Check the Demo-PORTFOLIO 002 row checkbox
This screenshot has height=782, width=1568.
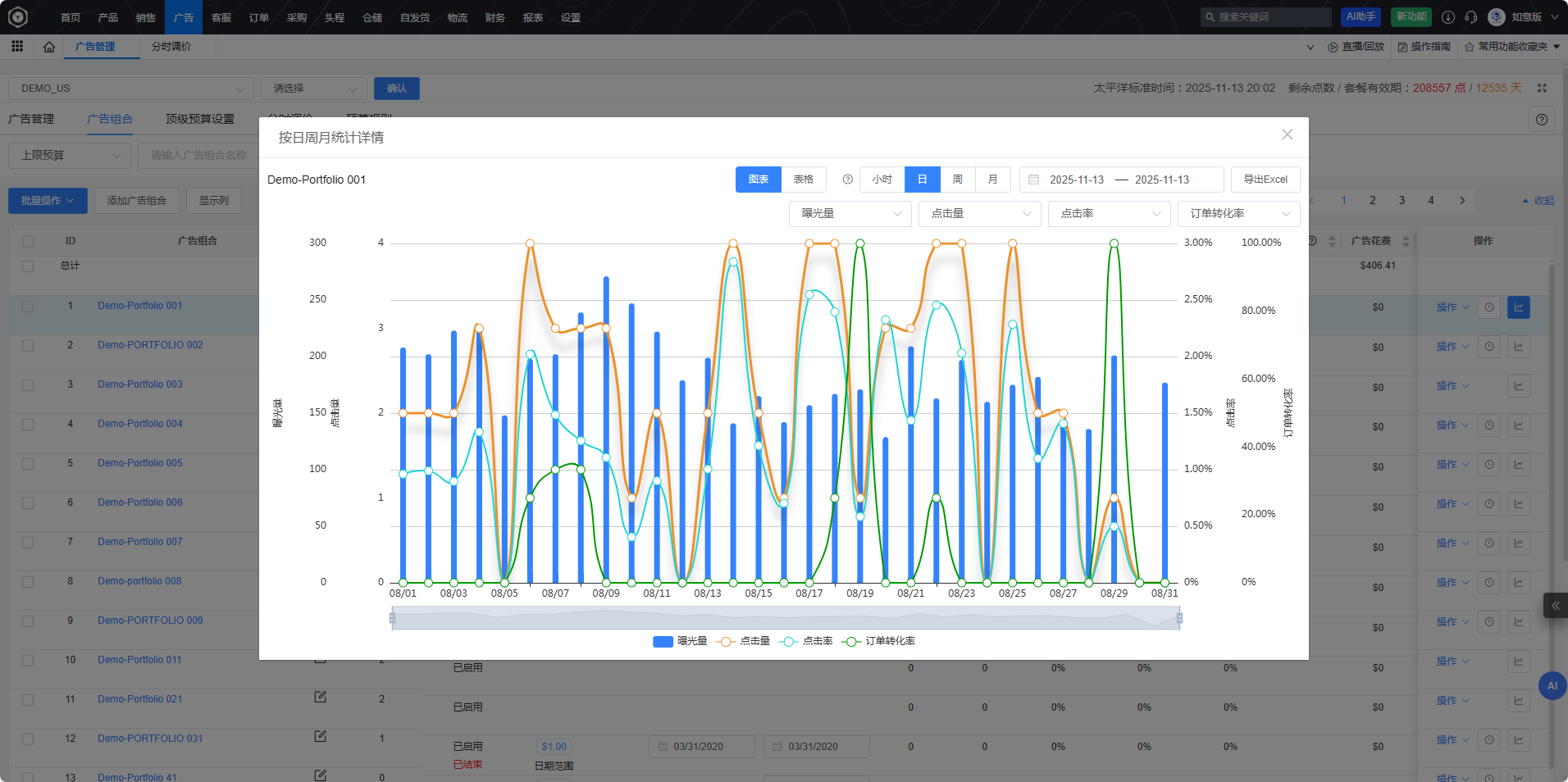pos(28,346)
